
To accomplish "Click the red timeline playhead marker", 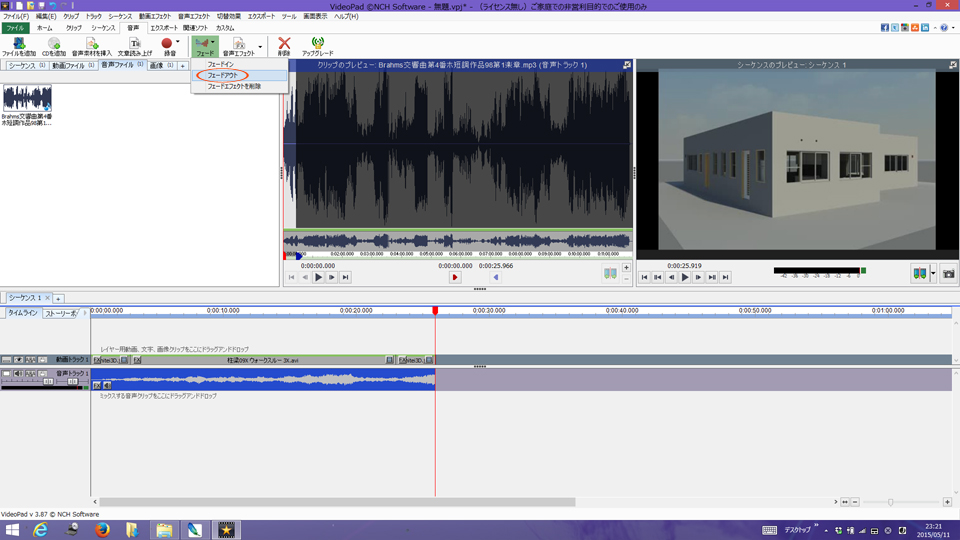I will 435,311.
